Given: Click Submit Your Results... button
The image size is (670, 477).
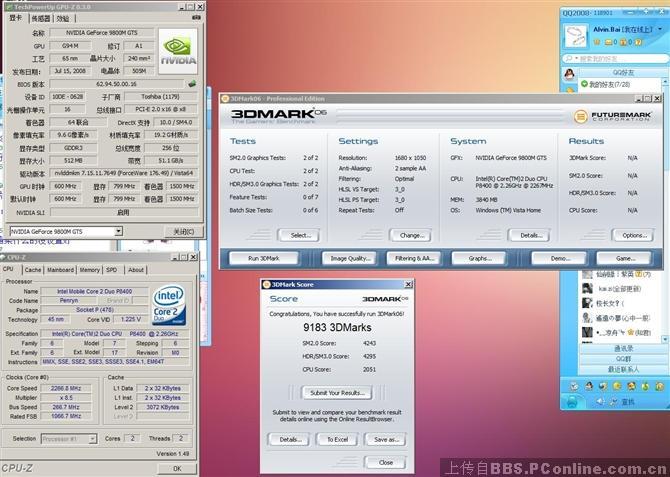Looking at the screenshot, I should 337,393.
